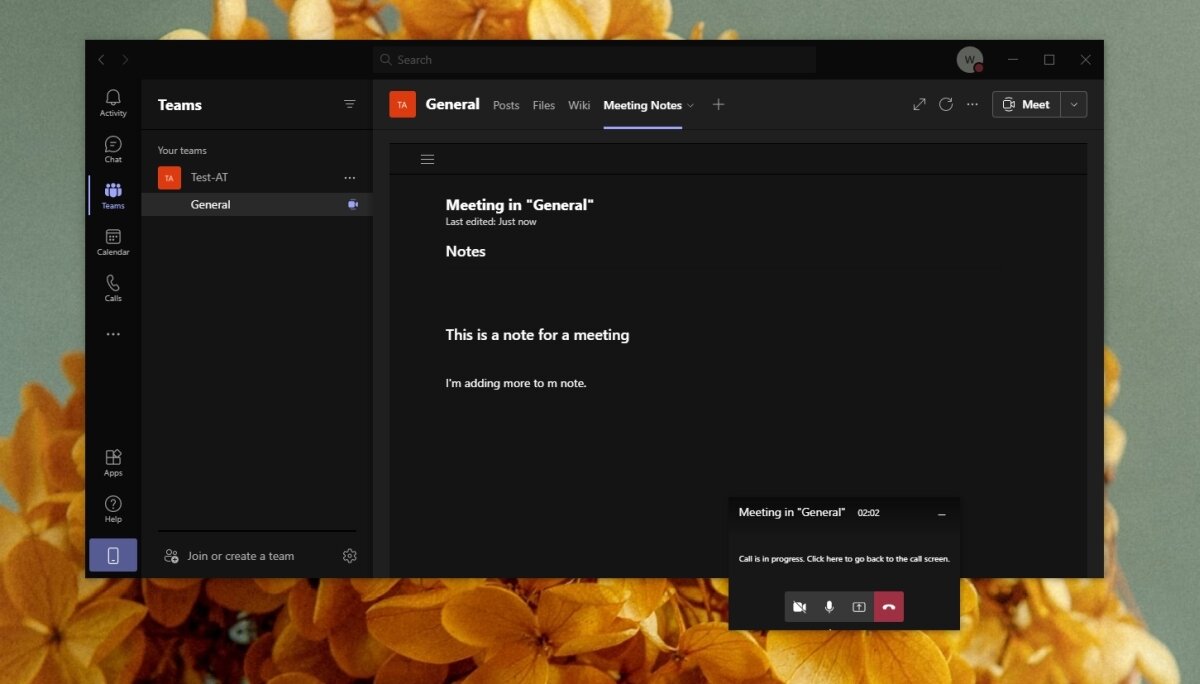1200x684 pixels.
Task: Click Join or create a team
Action: tap(240, 556)
